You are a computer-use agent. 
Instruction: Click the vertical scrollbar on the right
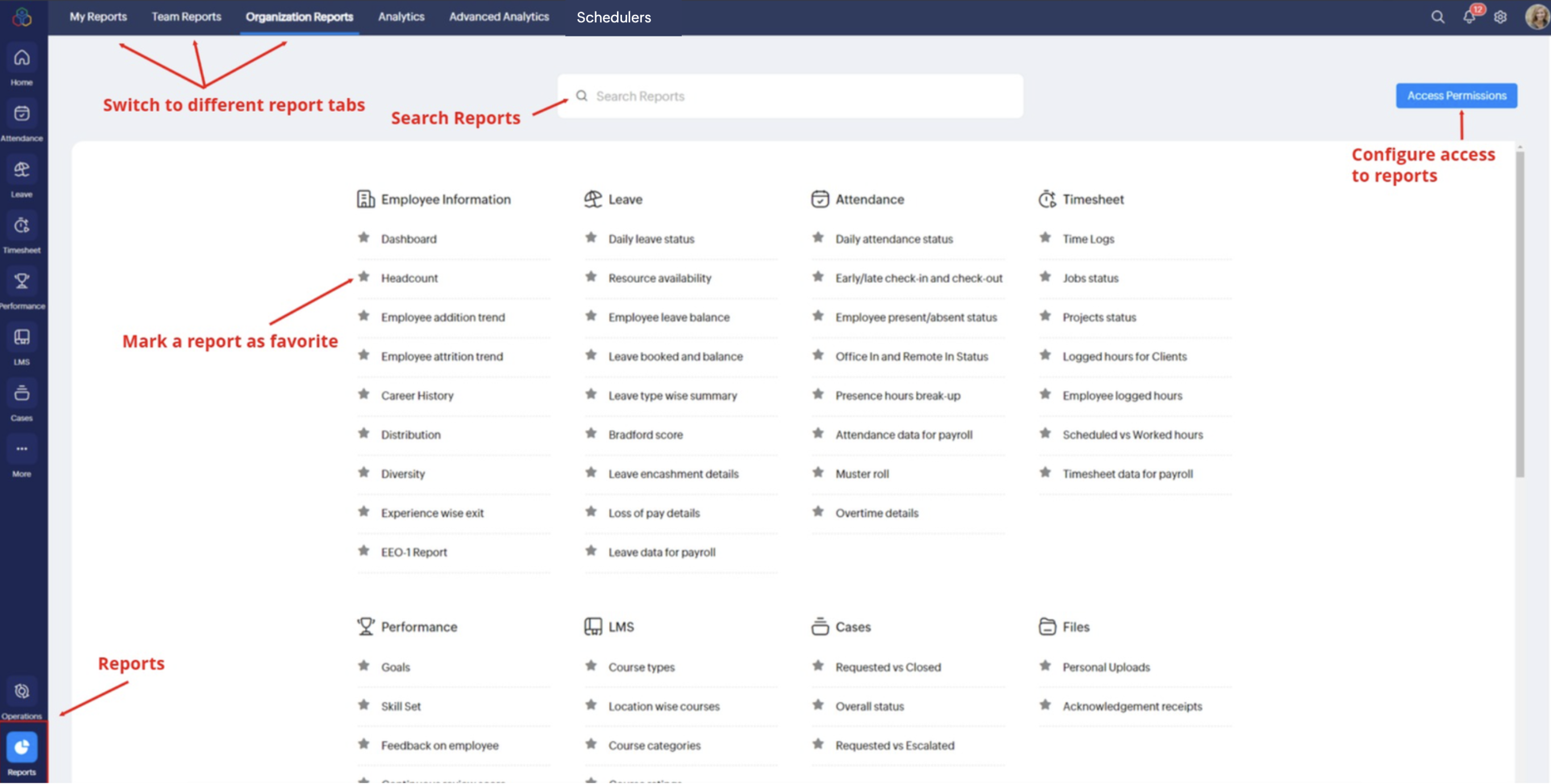pyautogui.click(x=1520, y=313)
